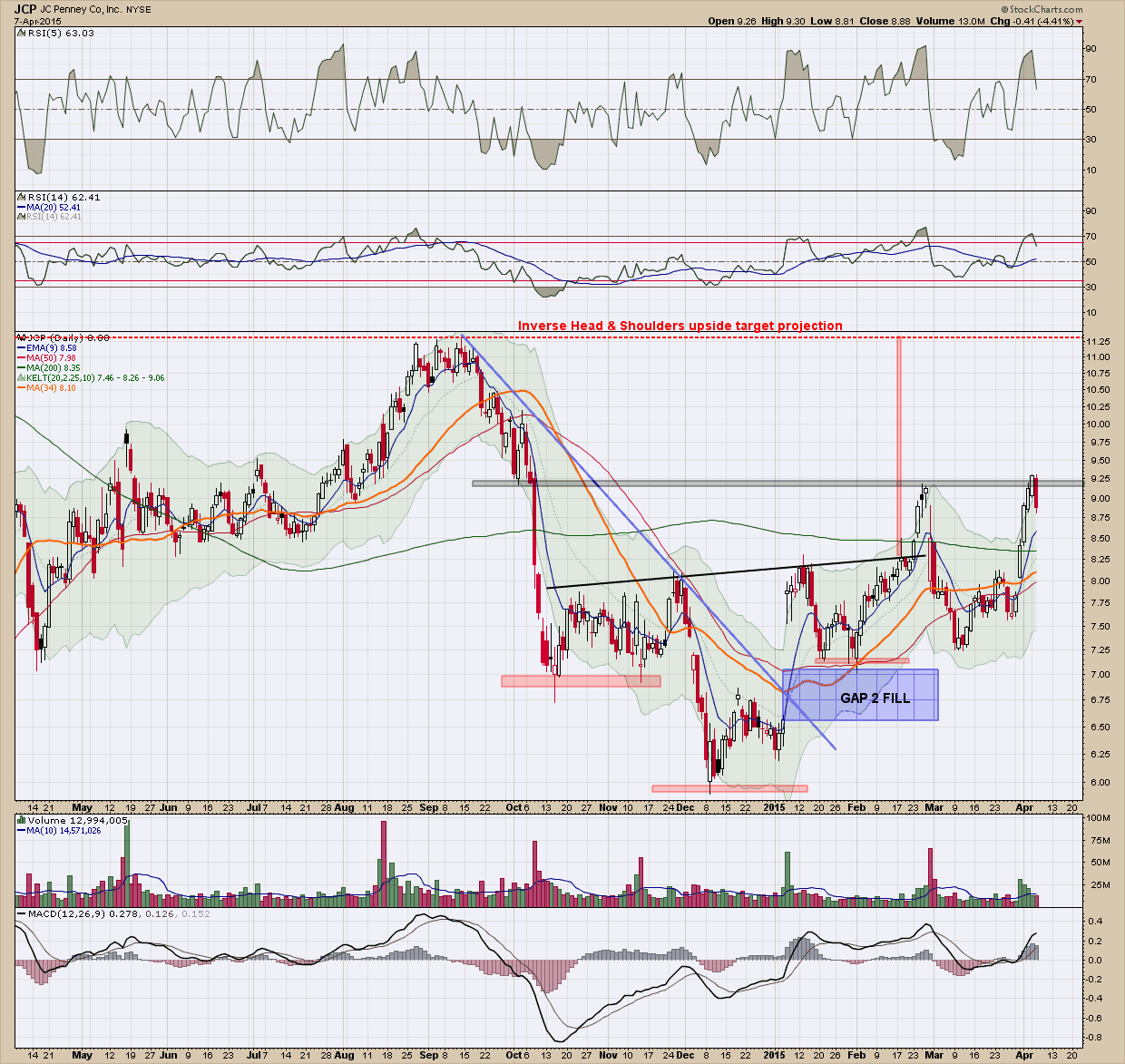
Task: Click the red down arrow beside Chg
Action: click(1079, 21)
